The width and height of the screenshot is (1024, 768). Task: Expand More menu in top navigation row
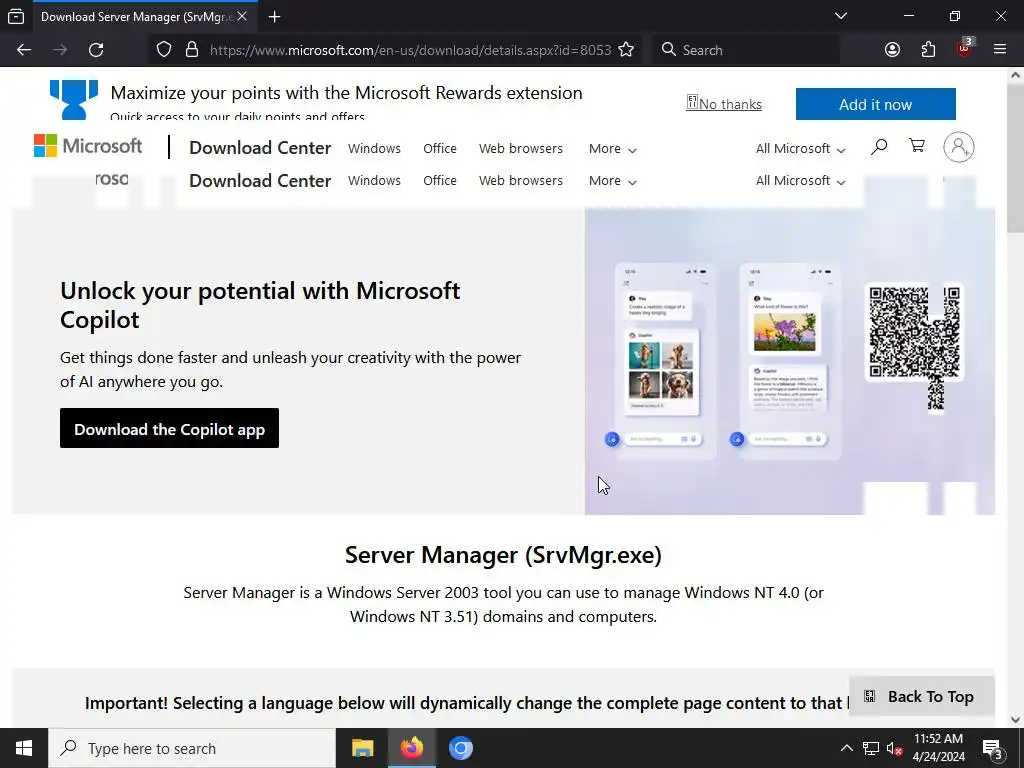pyautogui.click(x=613, y=149)
